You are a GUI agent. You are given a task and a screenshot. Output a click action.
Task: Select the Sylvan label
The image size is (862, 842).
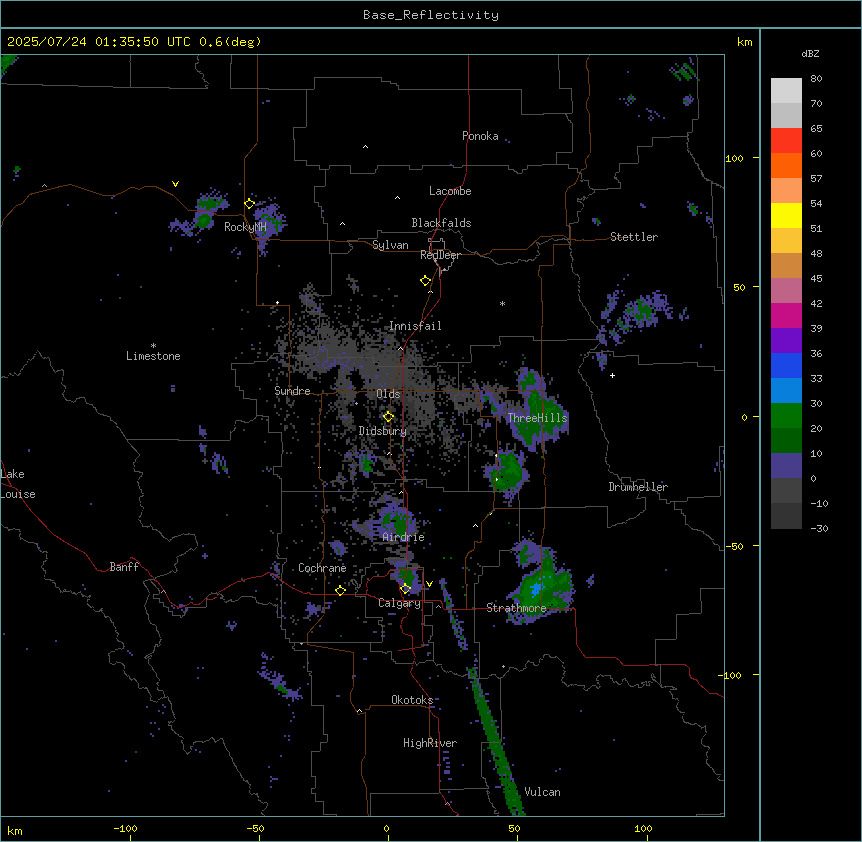[x=390, y=245]
